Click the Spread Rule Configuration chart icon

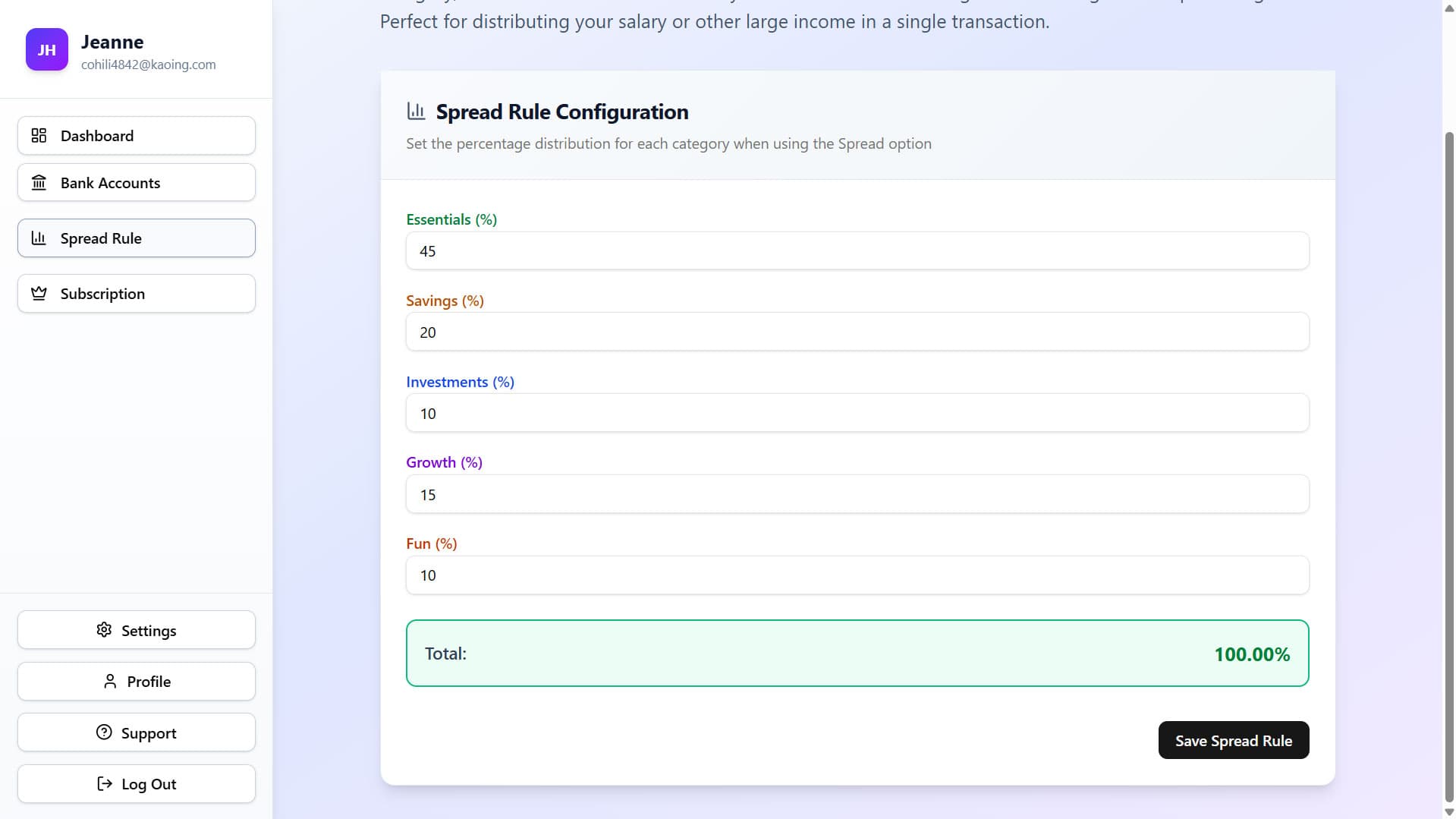pos(416,111)
